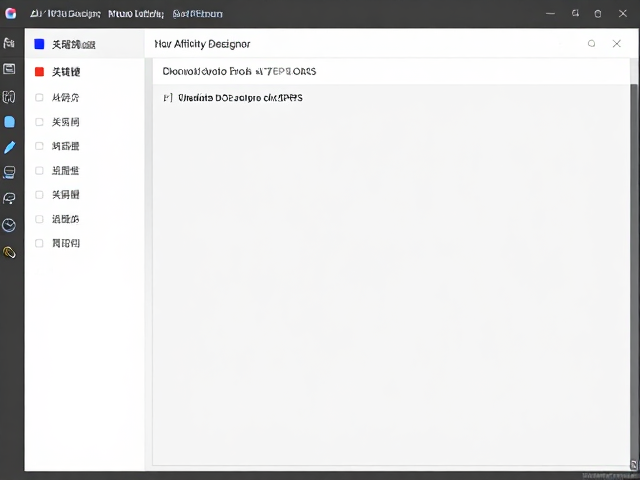Click the search circle icon in dialog header

(x=591, y=44)
